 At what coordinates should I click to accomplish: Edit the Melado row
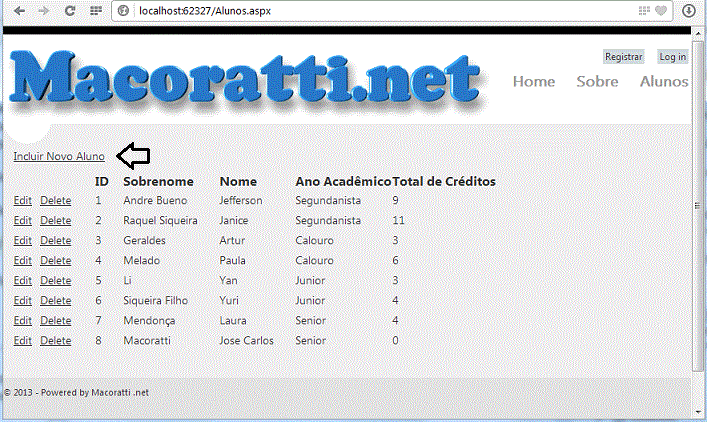point(23,261)
